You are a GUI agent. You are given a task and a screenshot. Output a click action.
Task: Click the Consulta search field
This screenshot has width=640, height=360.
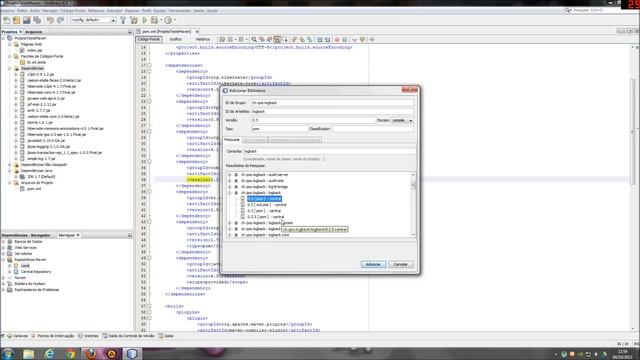(329, 151)
